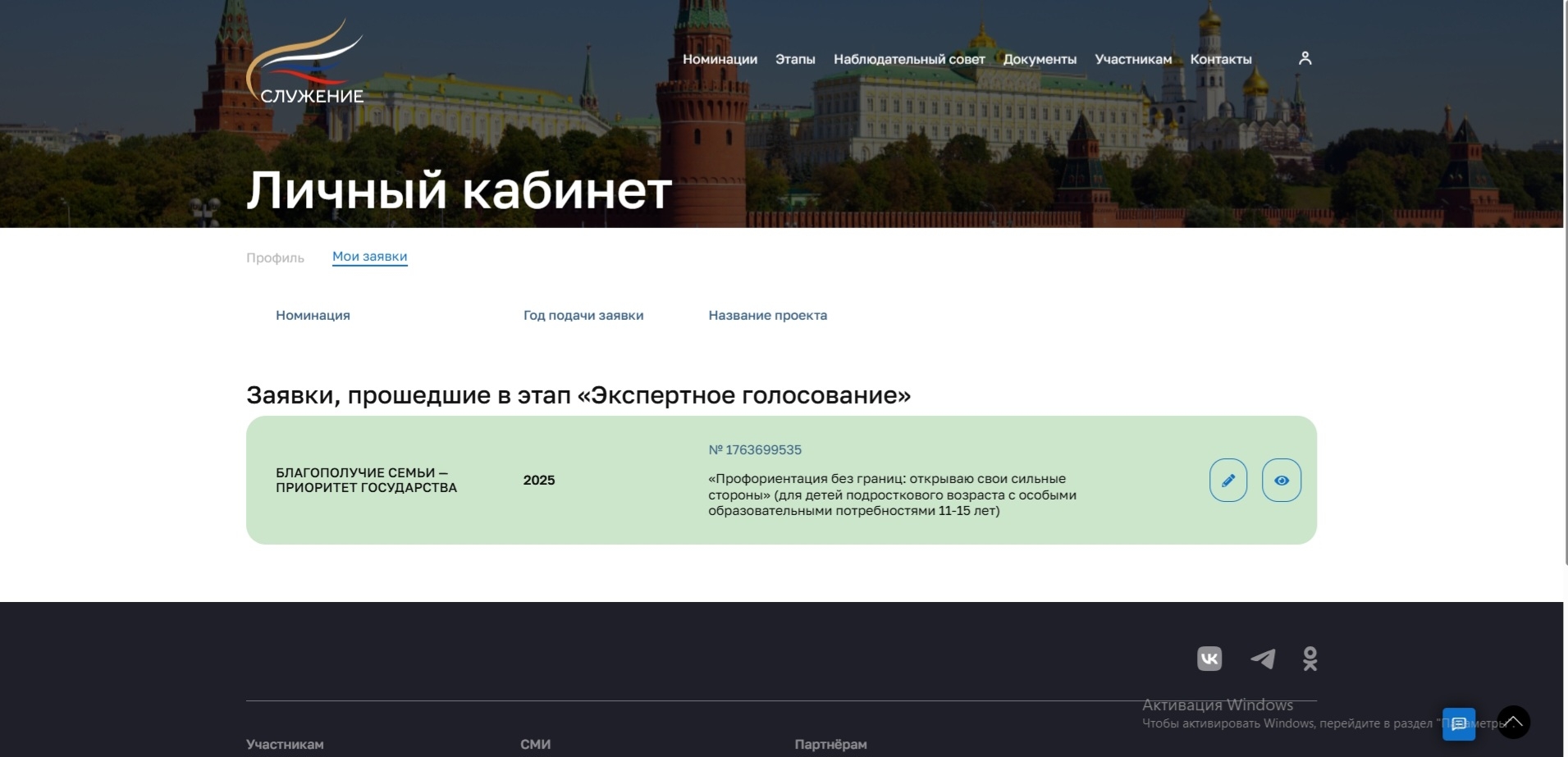Select Документы in navigation
The image size is (1568, 757).
point(1040,59)
